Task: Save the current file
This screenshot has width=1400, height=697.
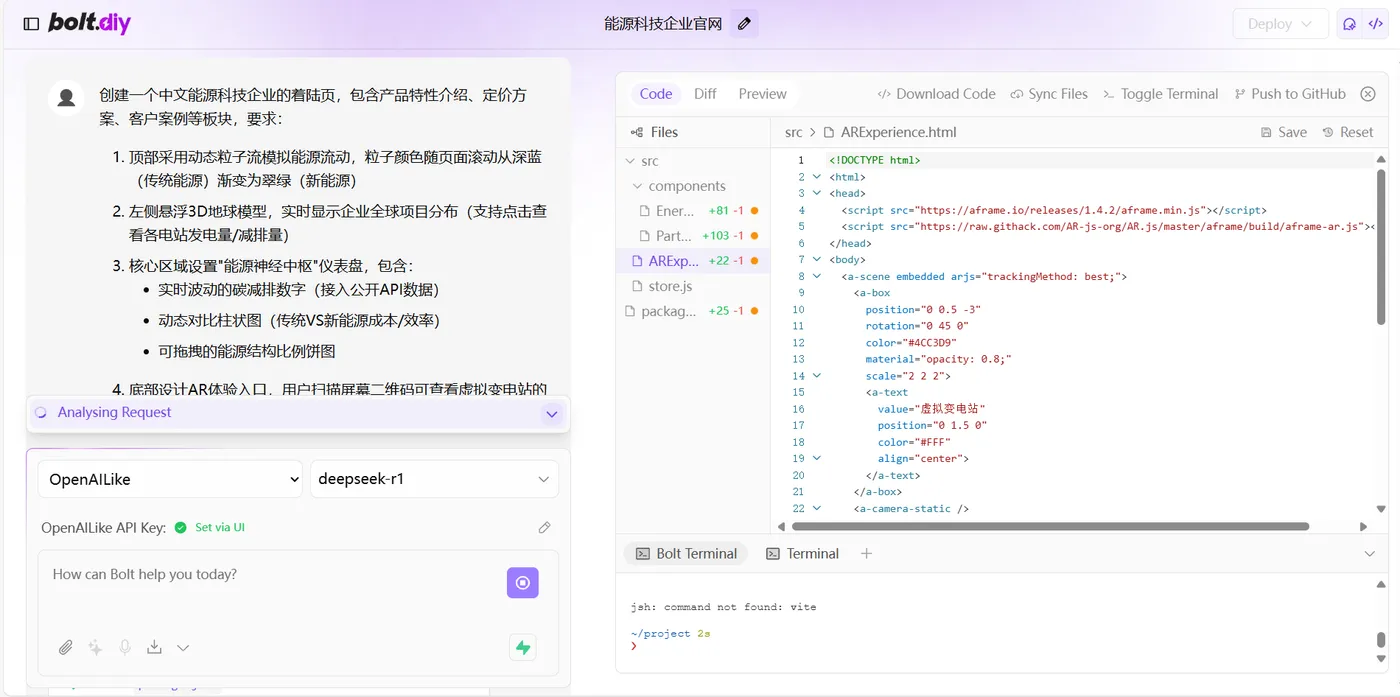Action: [1284, 132]
